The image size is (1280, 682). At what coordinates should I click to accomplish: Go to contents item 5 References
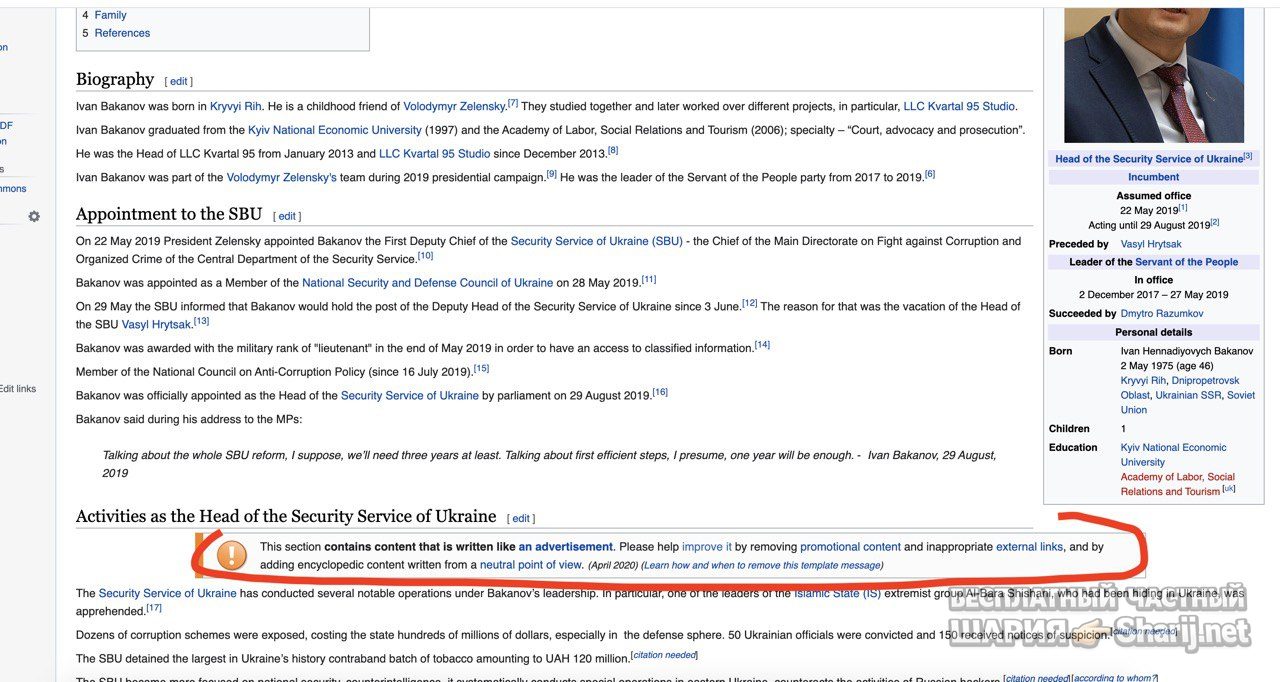point(122,33)
